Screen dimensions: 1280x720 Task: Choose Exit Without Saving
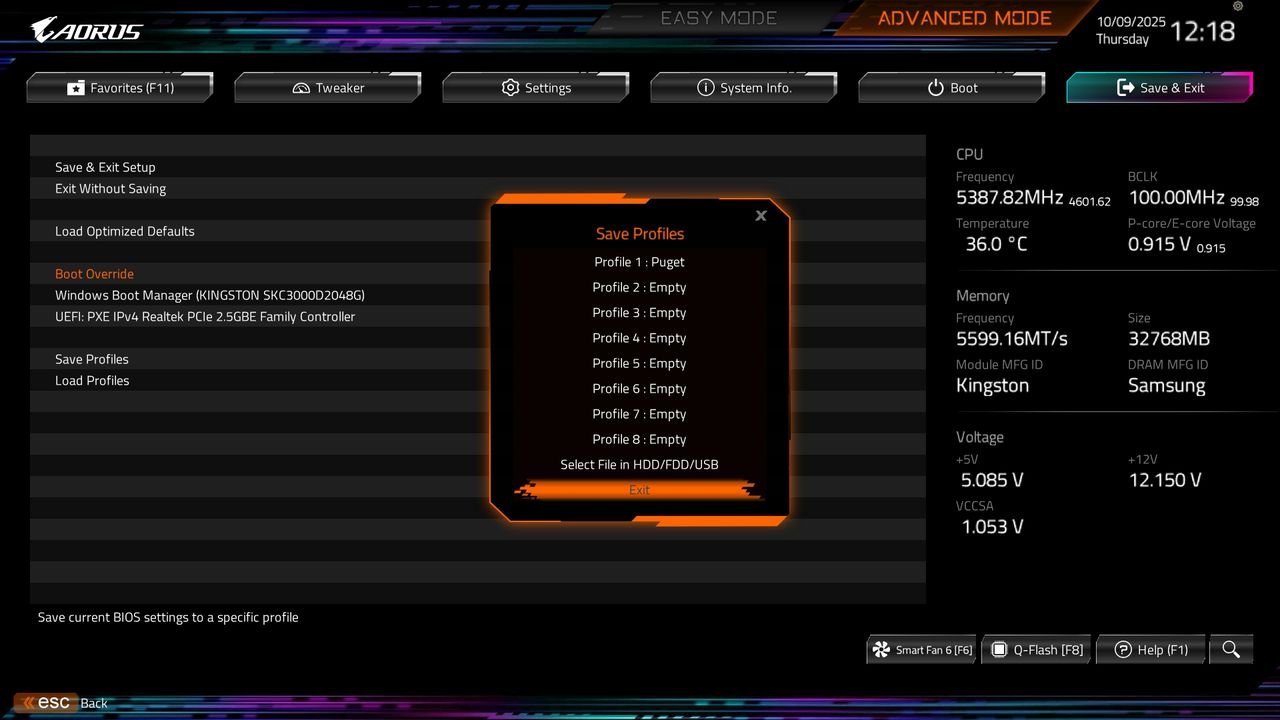coord(110,188)
